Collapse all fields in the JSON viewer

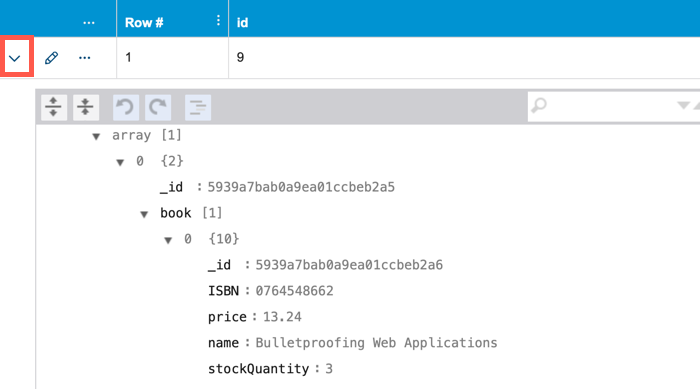point(86,107)
